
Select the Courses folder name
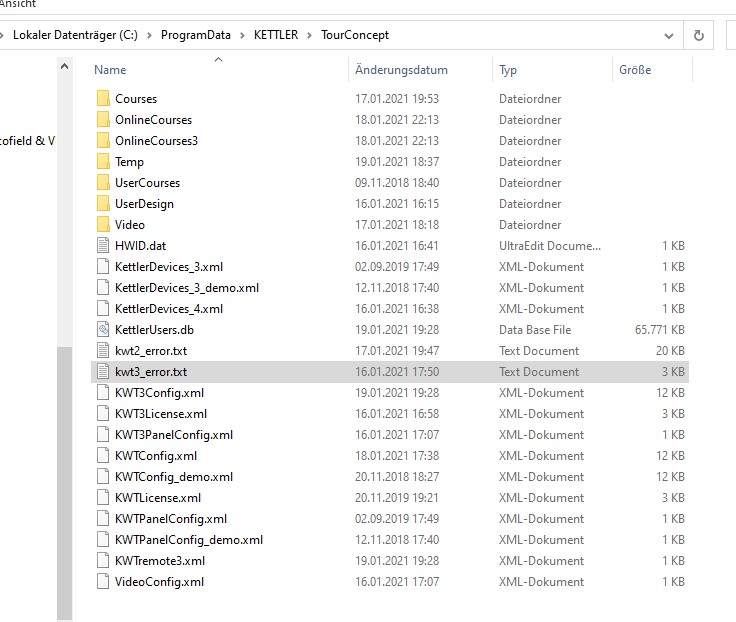(x=136, y=99)
